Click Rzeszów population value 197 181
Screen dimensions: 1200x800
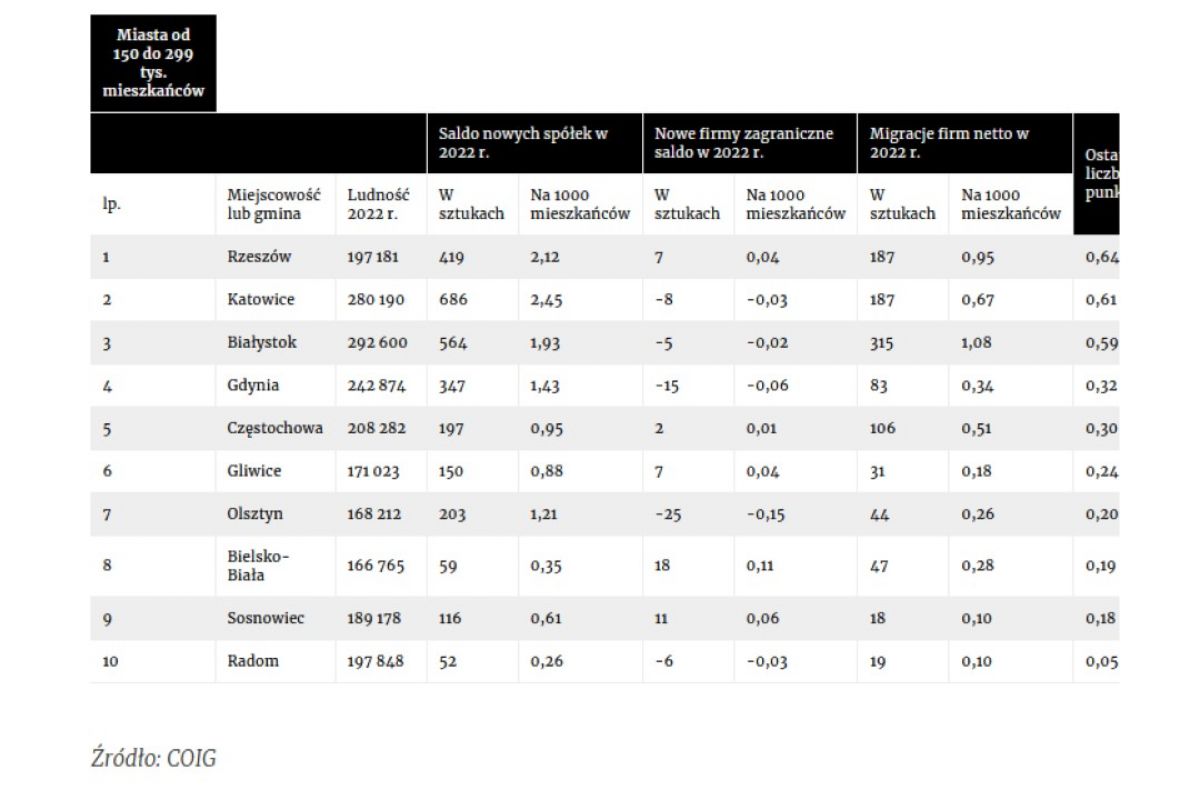pos(373,257)
